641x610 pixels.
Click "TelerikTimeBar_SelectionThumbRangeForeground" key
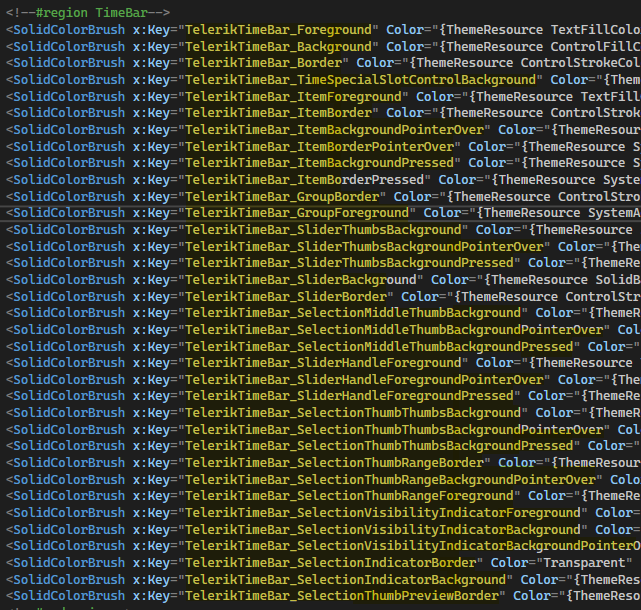[x=350, y=496]
